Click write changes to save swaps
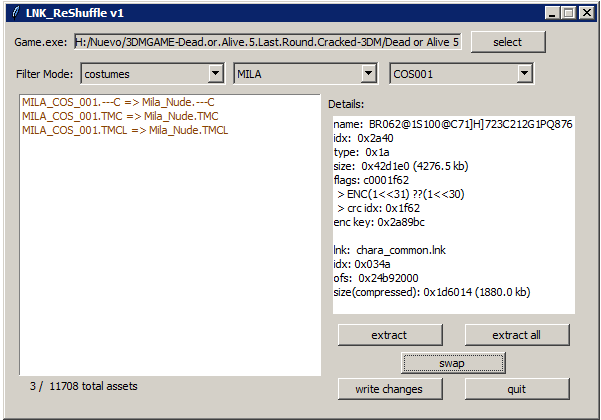 click(389, 389)
